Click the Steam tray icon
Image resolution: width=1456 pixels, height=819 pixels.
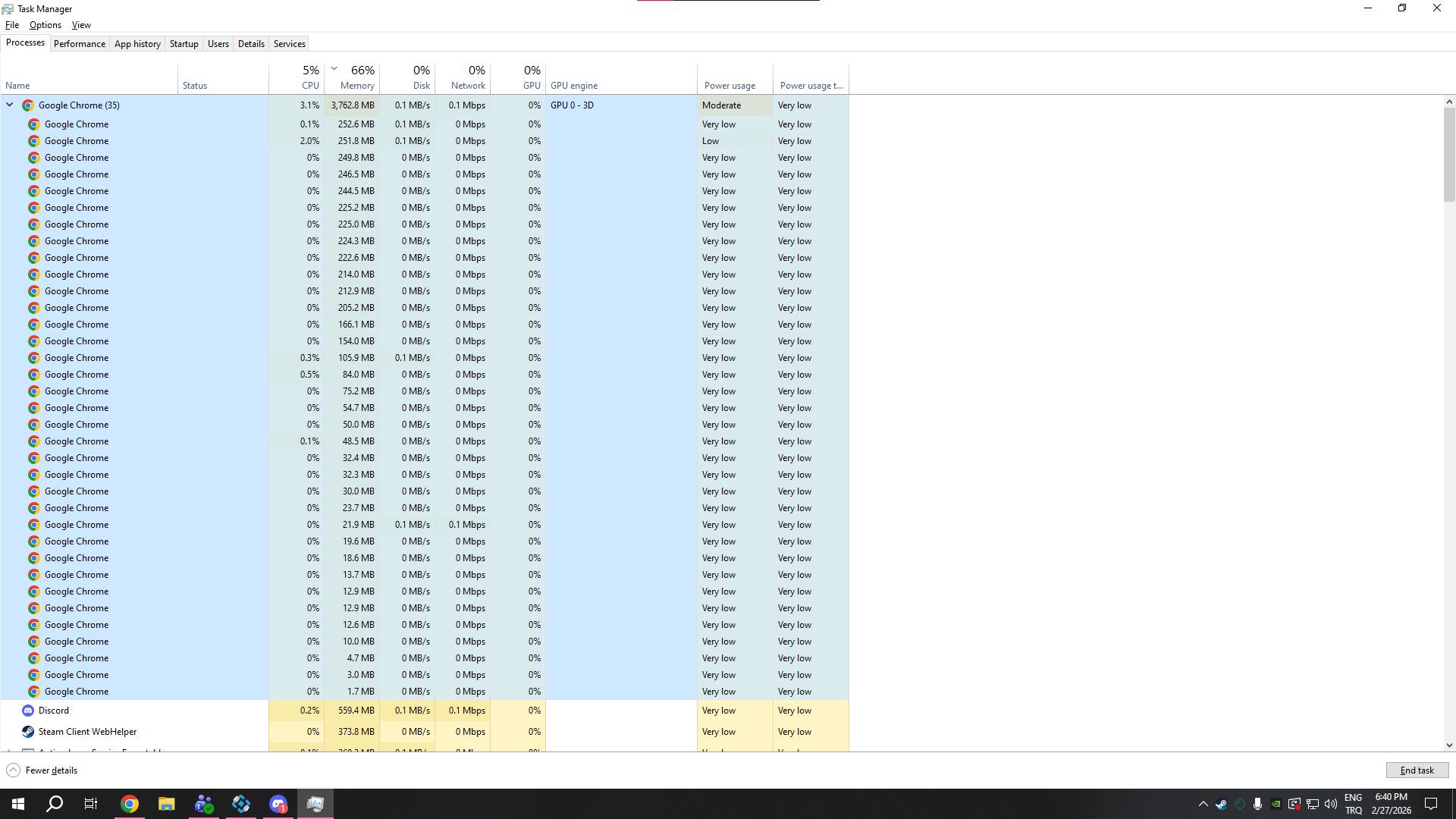pos(1221,804)
